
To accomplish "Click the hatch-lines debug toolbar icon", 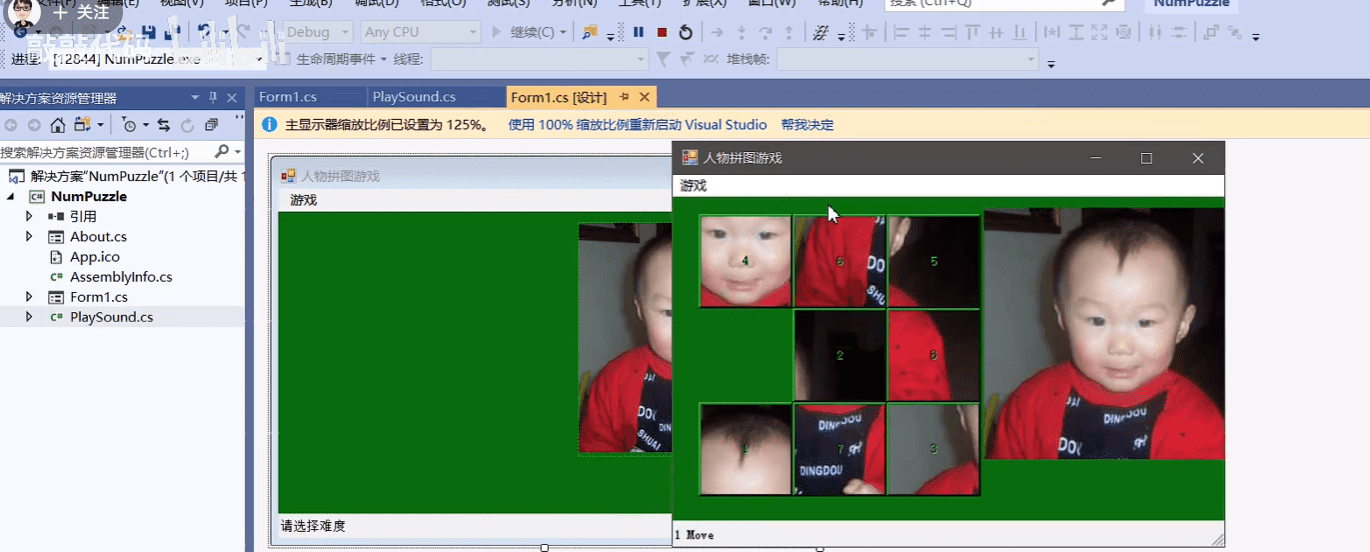I will pos(820,32).
